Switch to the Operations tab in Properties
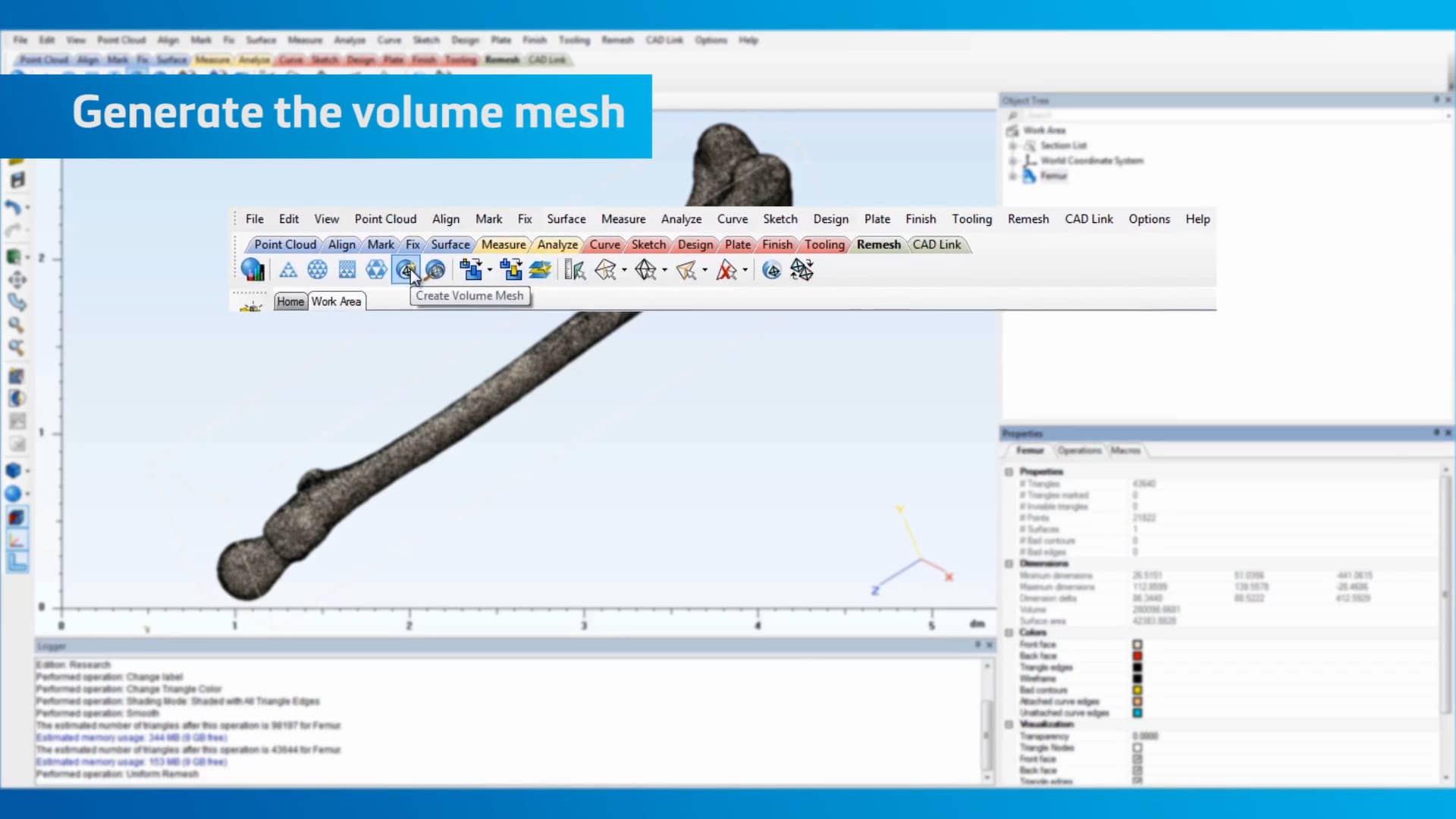The image size is (1456, 819). point(1078,450)
